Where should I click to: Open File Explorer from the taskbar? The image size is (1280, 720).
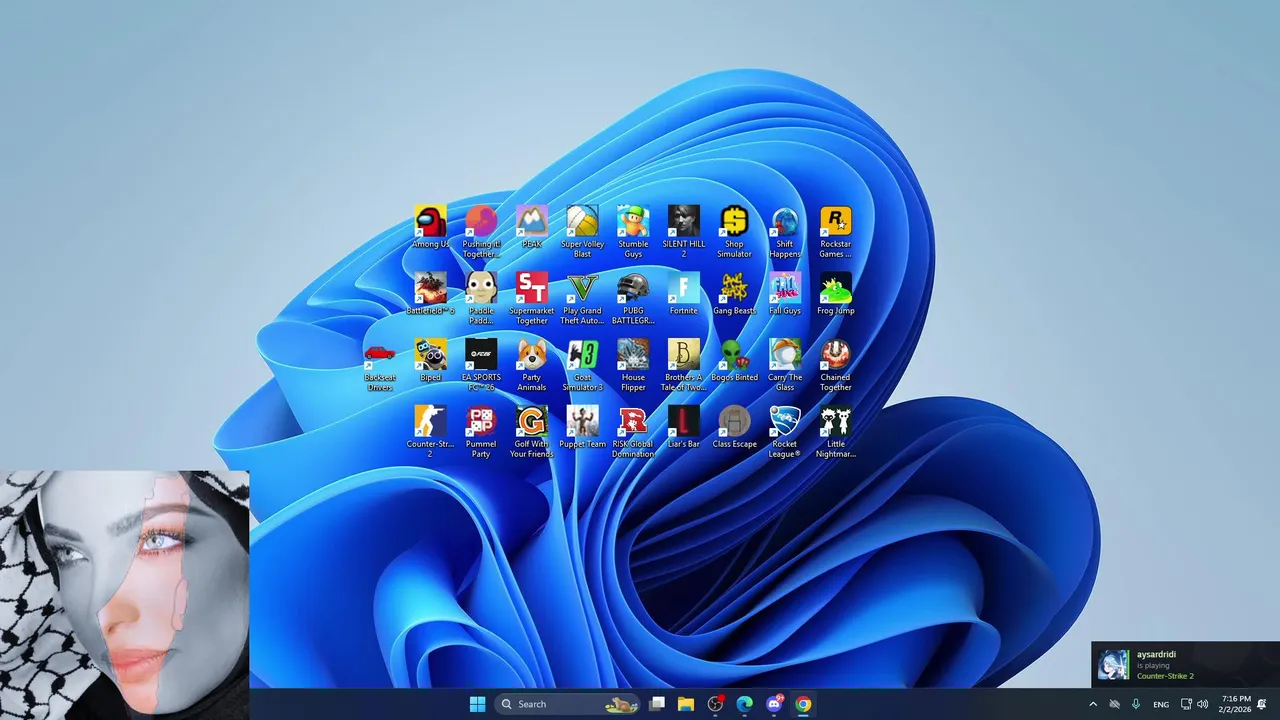(686, 704)
